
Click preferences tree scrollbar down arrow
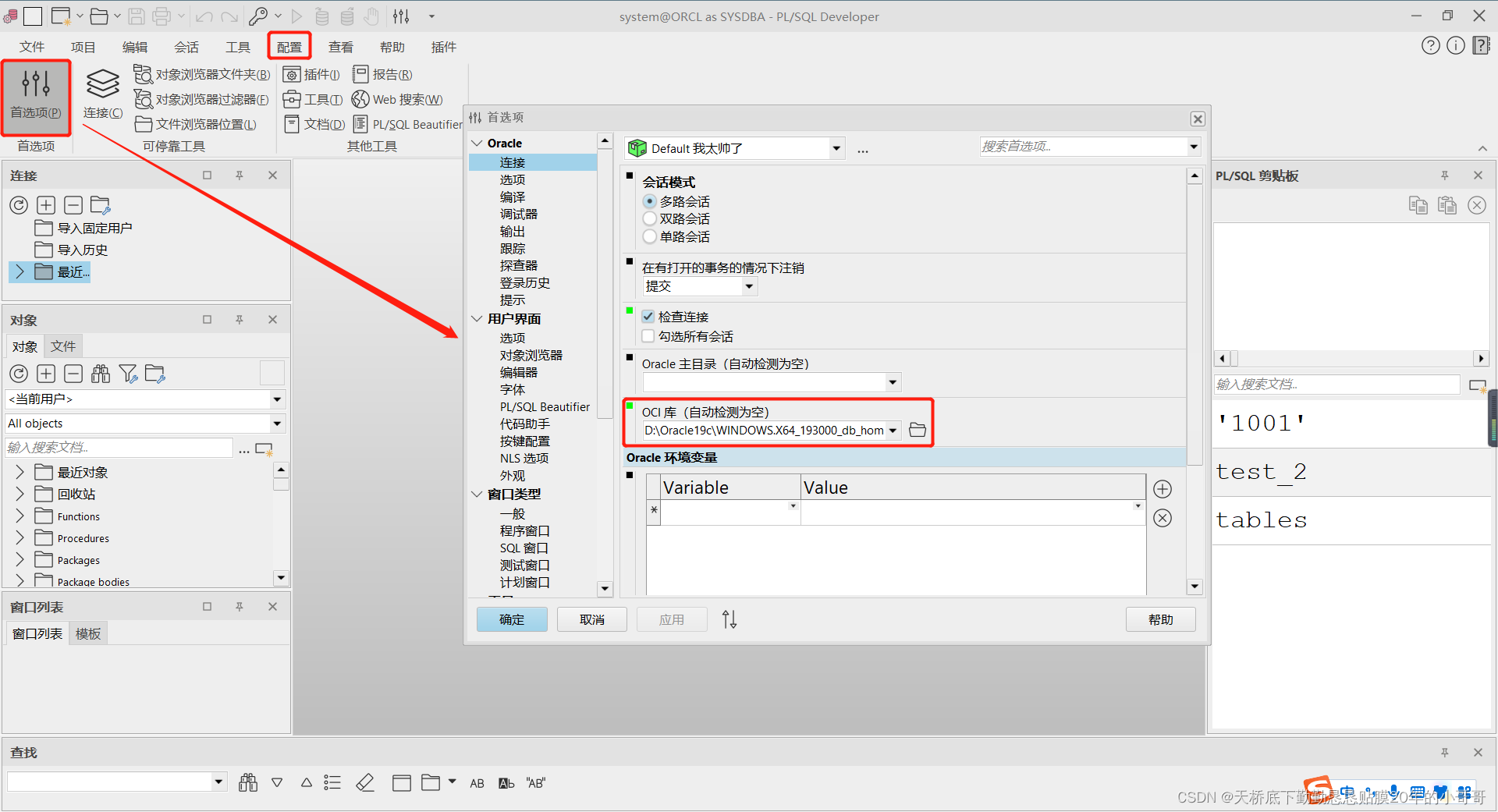(x=605, y=588)
